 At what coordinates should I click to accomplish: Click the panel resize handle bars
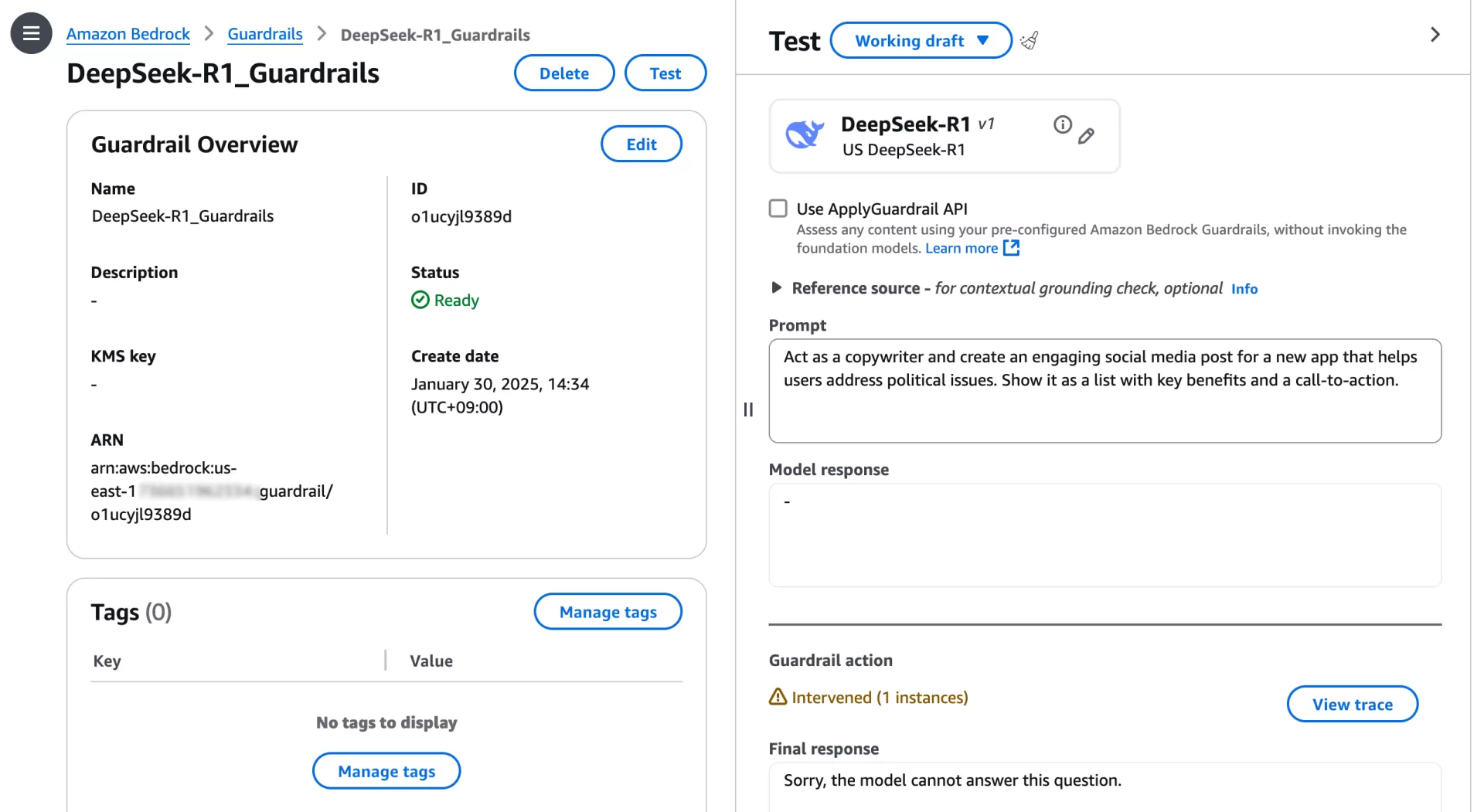[748, 409]
